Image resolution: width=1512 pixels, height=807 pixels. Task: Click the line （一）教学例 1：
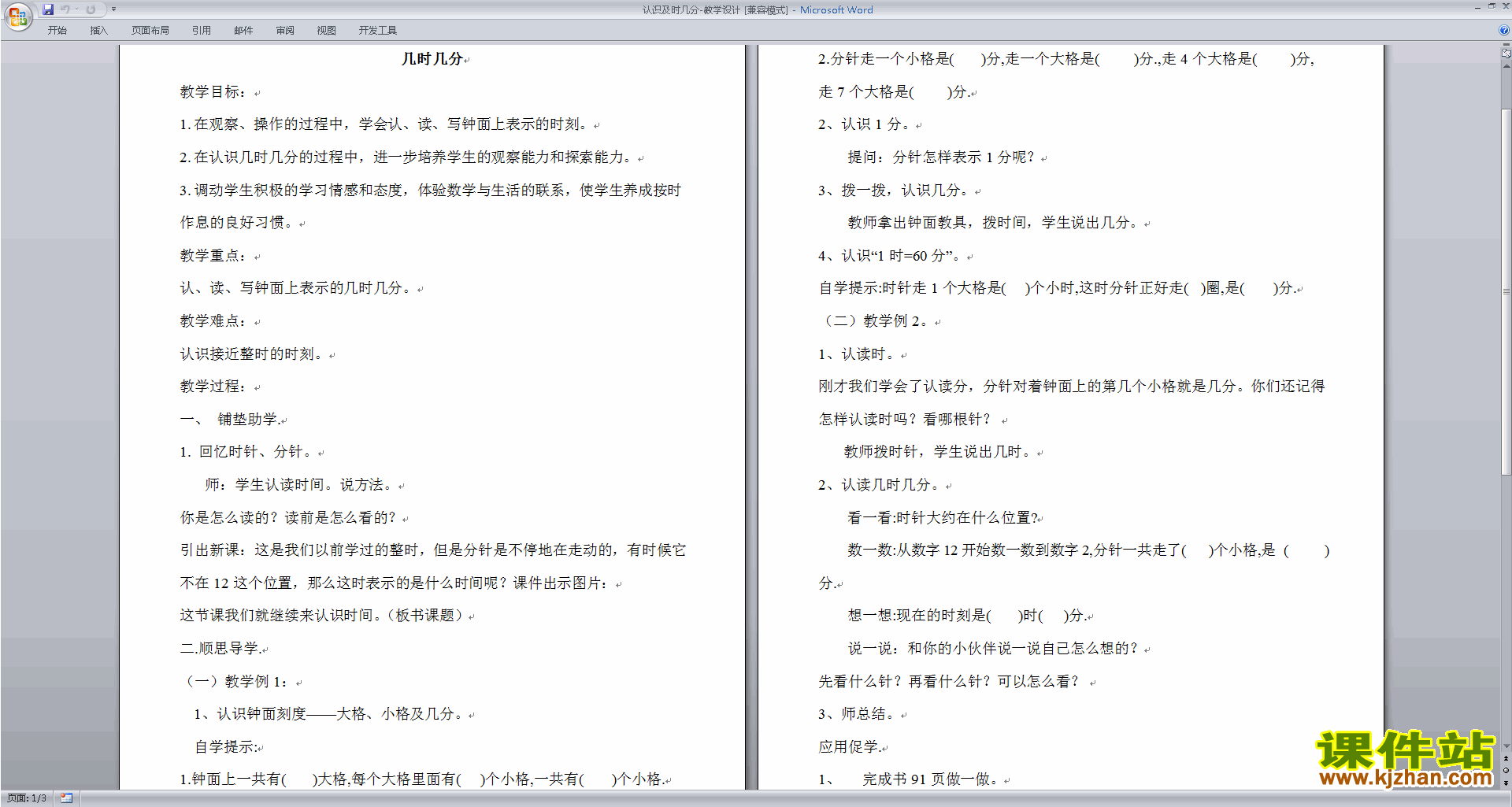pos(236,682)
